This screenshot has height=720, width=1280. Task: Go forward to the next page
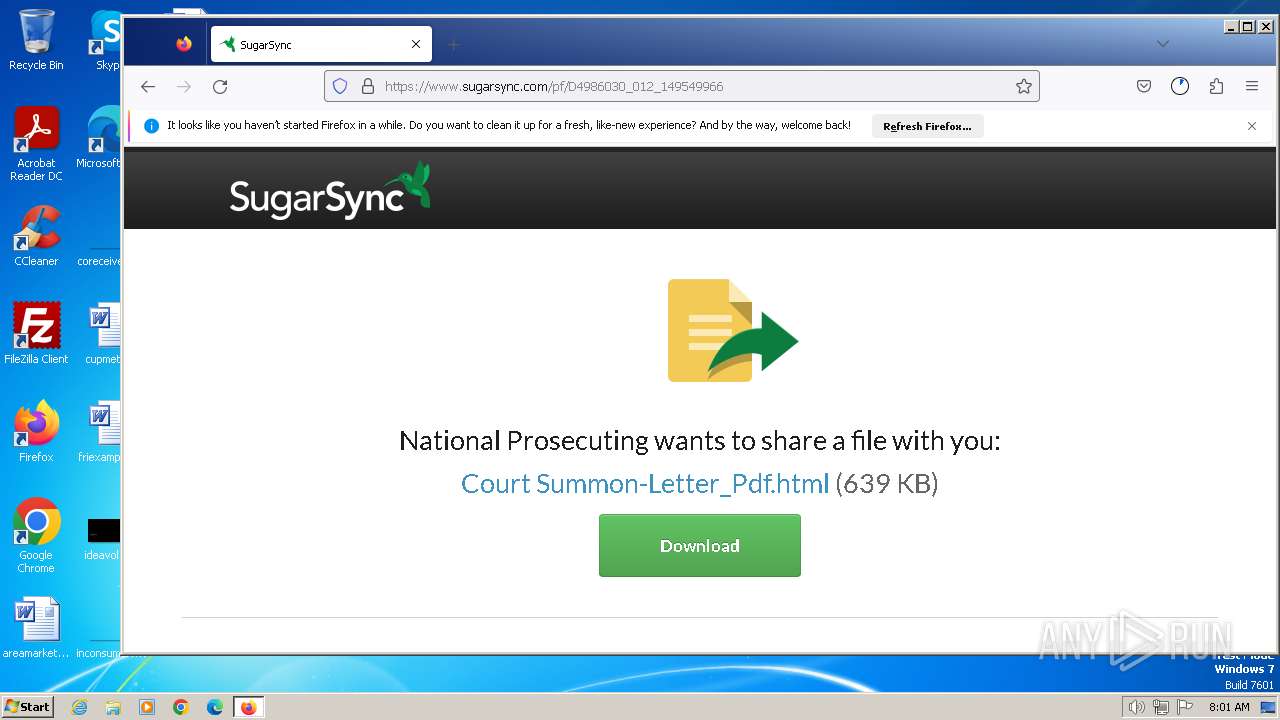[x=184, y=86]
